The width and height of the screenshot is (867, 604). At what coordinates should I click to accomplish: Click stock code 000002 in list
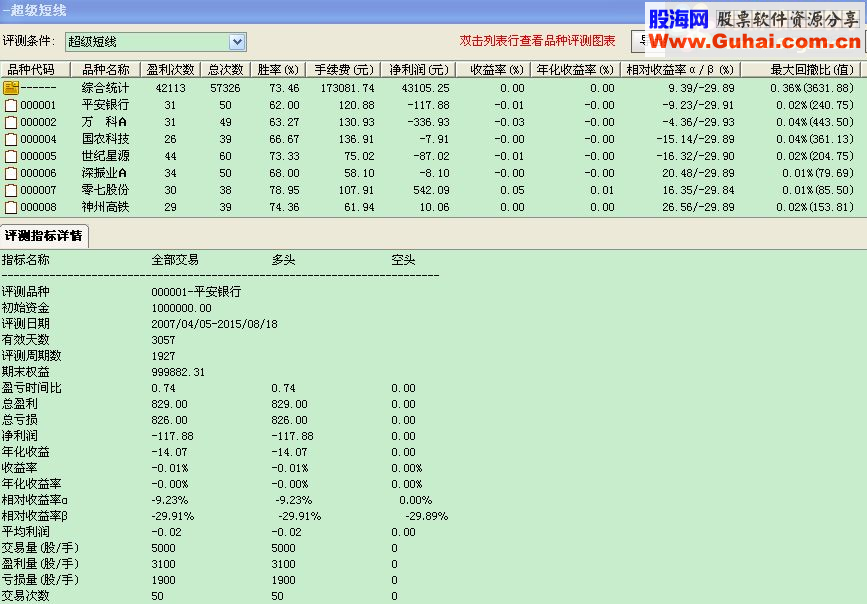pos(38,123)
